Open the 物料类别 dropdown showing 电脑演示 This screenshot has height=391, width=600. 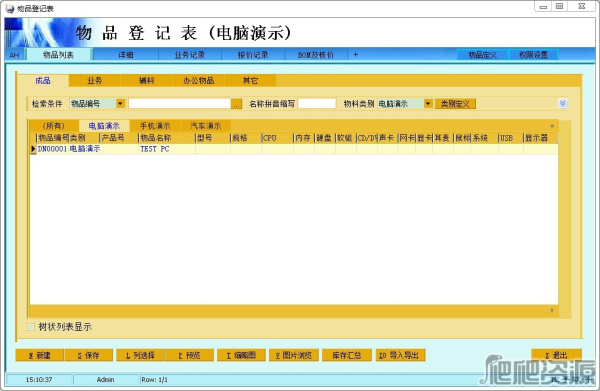pyautogui.click(x=428, y=104)
